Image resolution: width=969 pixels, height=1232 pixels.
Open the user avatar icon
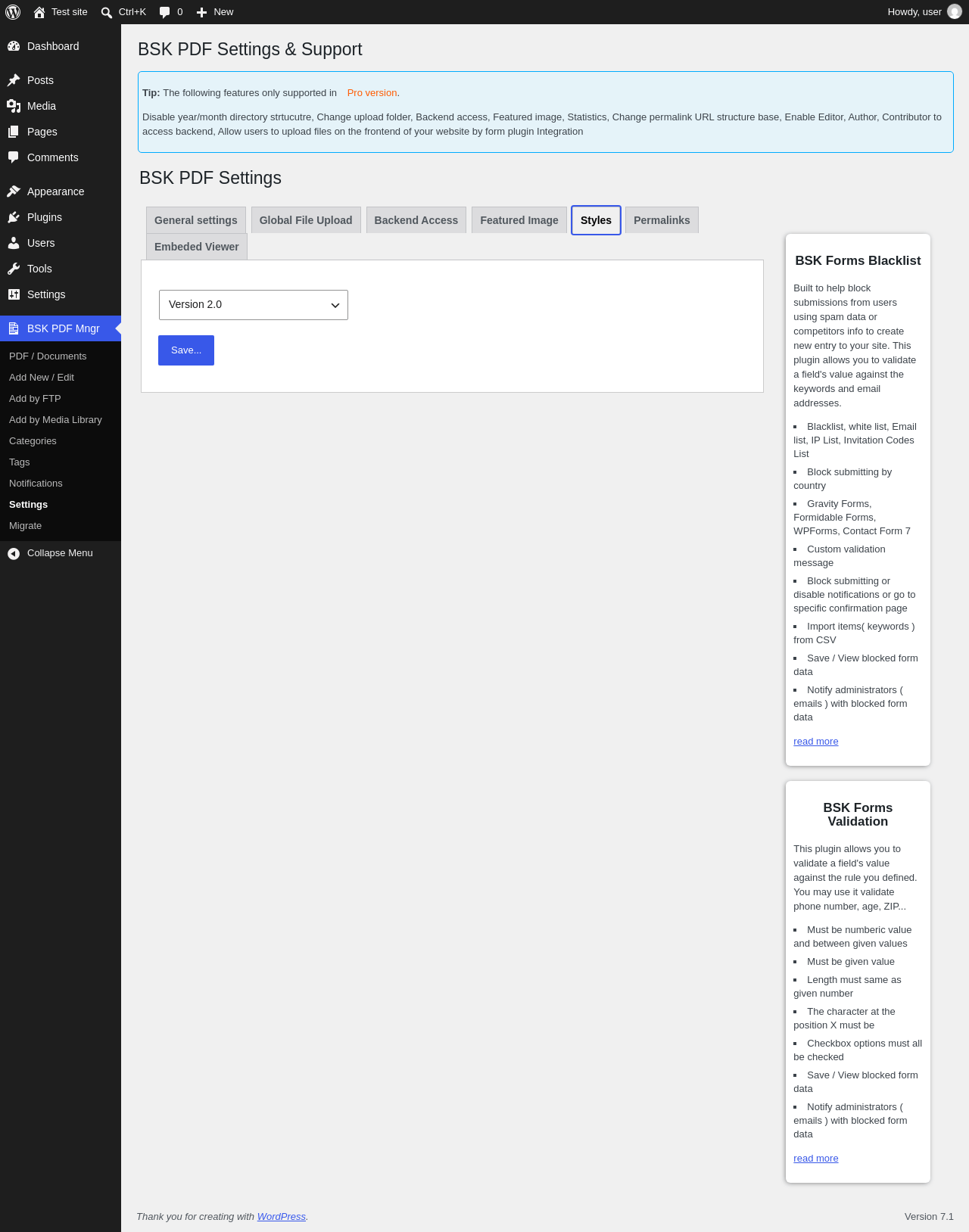pos(955,12)
